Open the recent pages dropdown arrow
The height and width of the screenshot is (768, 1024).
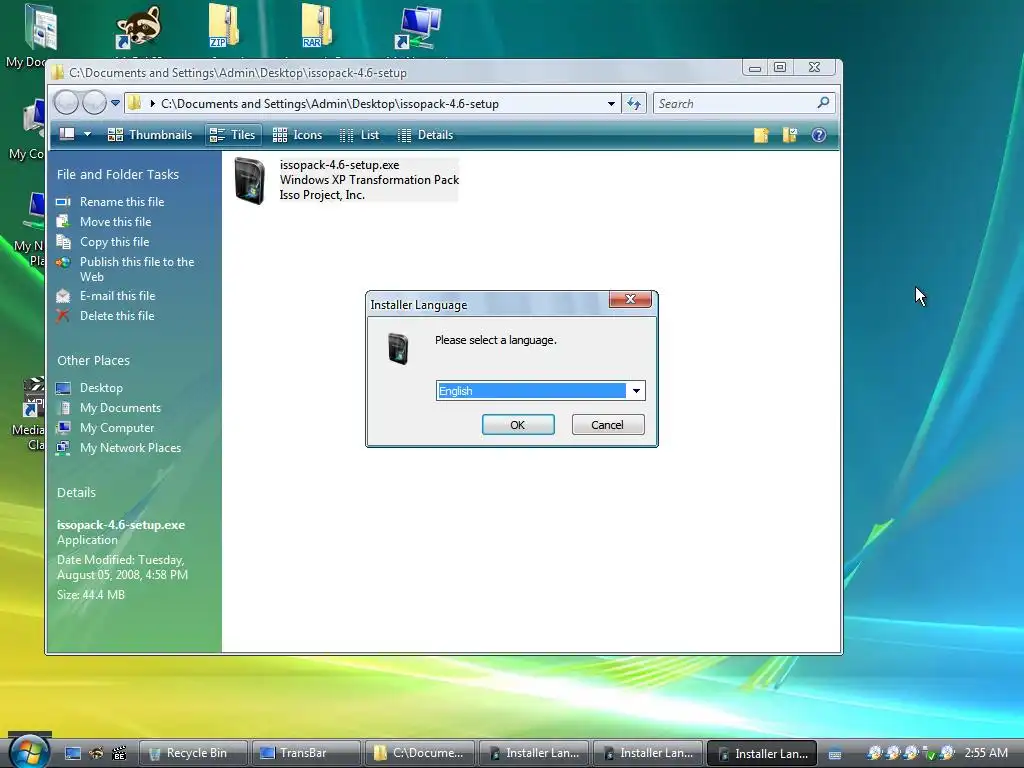pos(116,103)
